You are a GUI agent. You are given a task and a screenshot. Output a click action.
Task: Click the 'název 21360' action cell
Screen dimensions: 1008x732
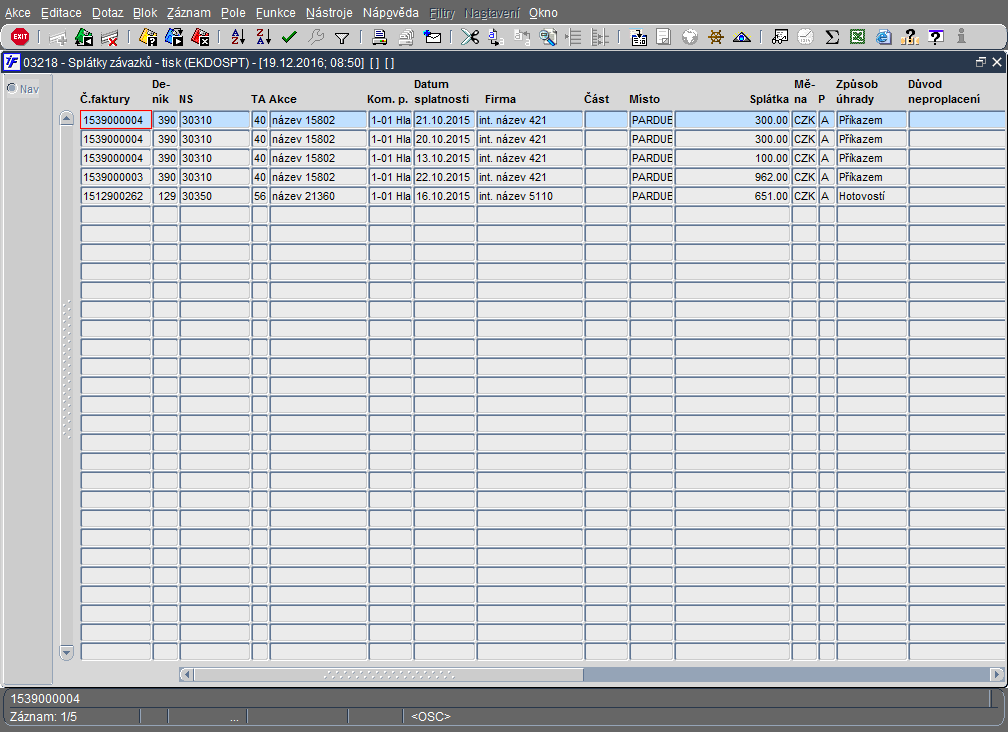[318, 196]
